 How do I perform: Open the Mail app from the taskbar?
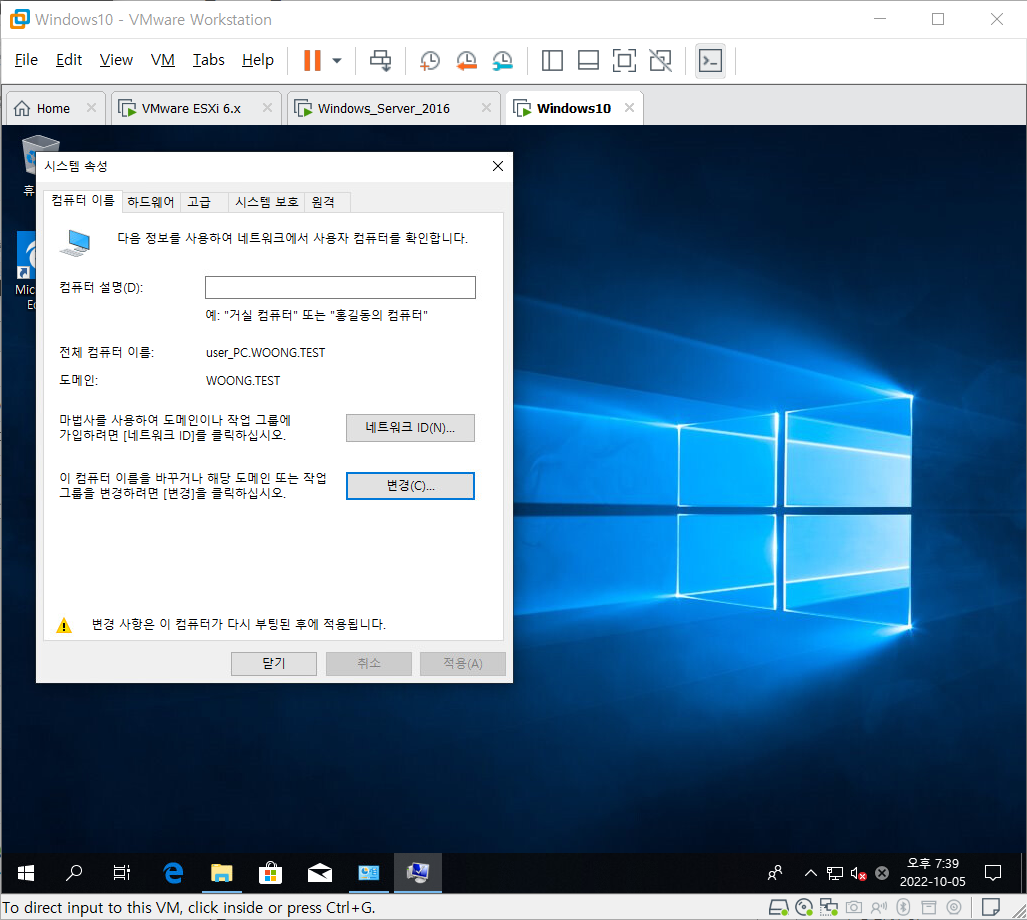(x=320, y=872)
